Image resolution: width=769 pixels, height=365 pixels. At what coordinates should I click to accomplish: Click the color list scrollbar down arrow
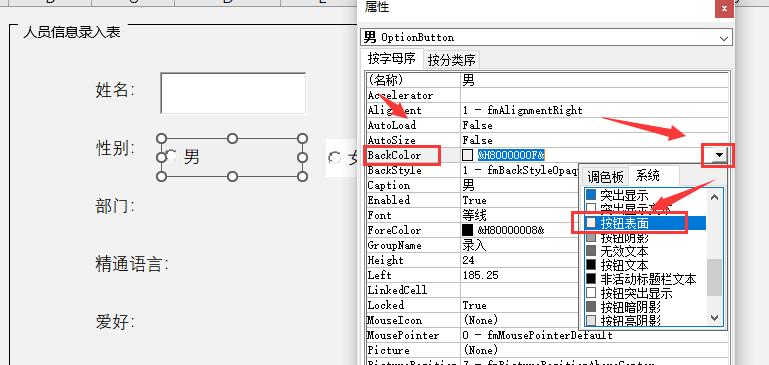(x=715, y=318)
